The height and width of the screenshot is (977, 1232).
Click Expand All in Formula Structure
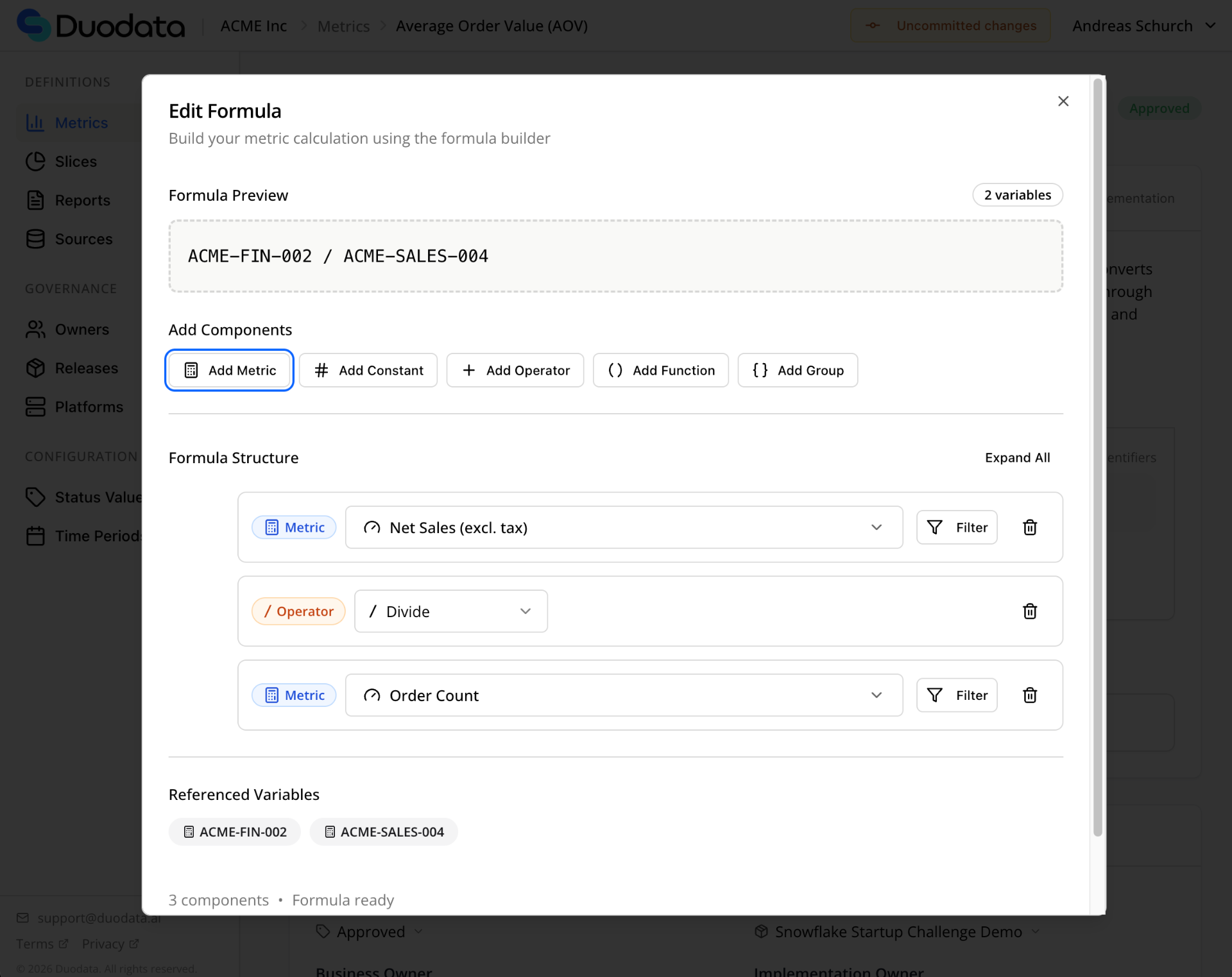click(x=1018, y=457)
